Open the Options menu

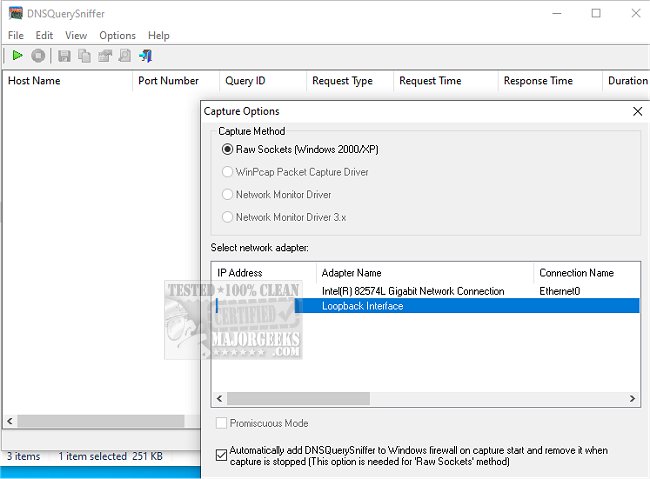117,35
